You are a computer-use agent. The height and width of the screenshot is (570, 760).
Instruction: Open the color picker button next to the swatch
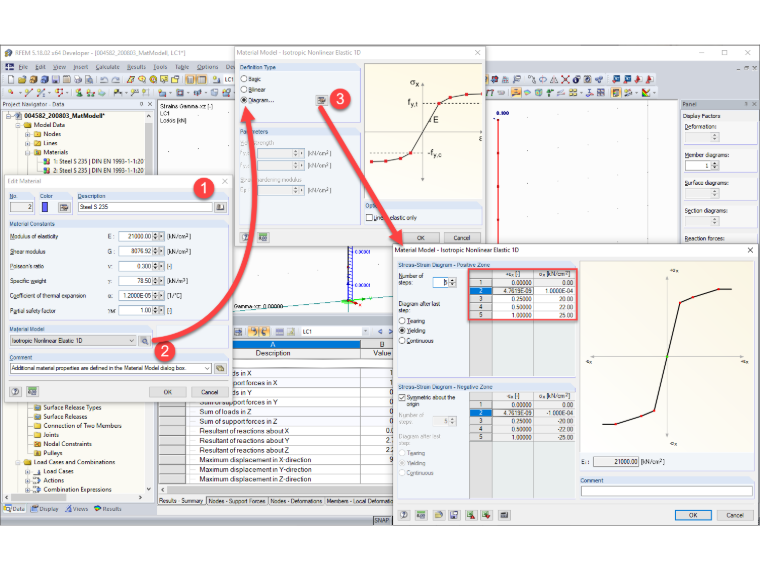coord(63,207)
